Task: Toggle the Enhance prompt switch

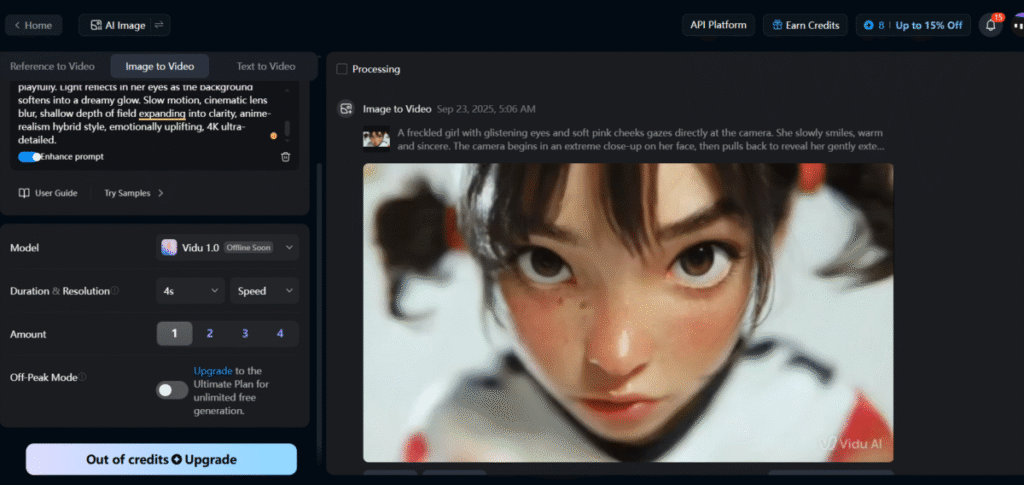Action: click(x=29, y=157)
